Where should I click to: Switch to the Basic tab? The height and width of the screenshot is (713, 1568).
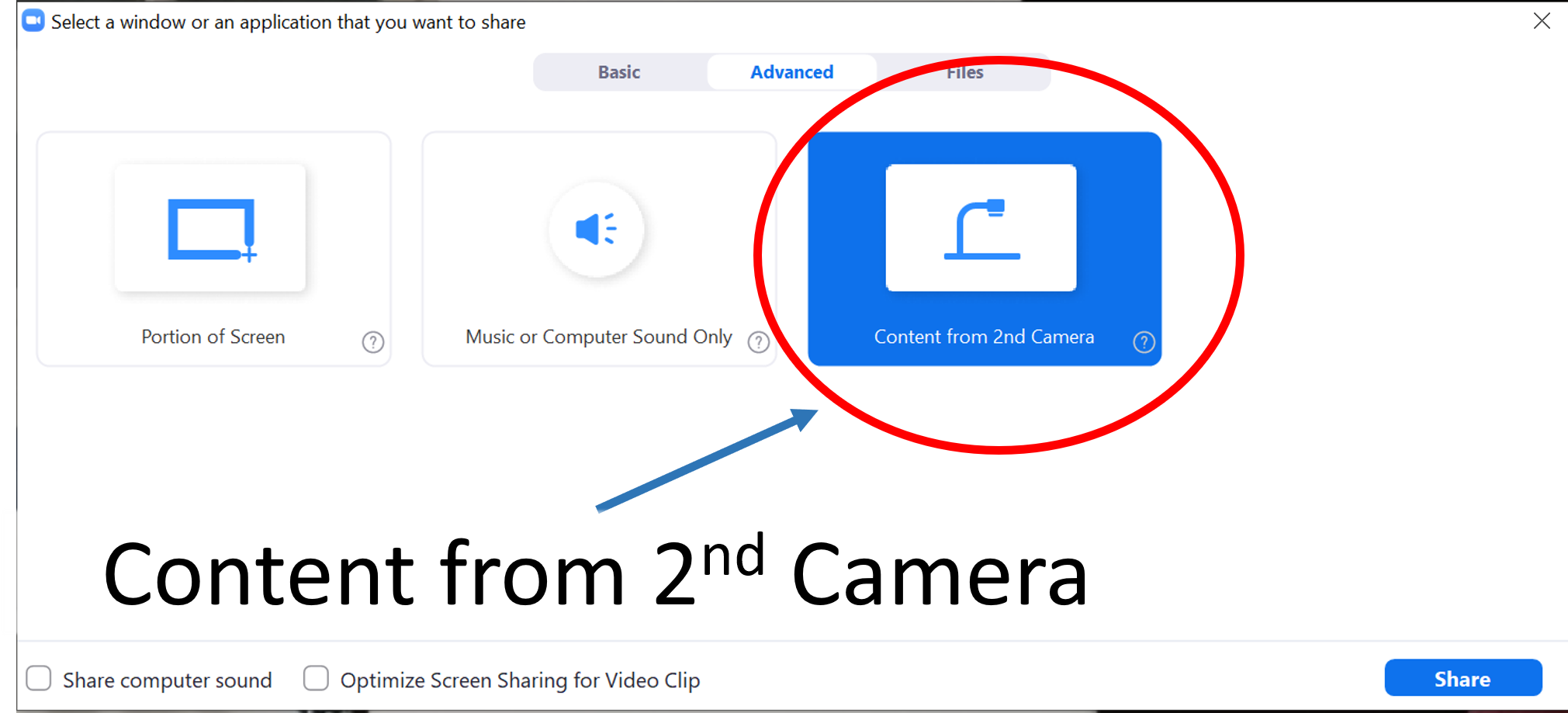pos(618,71)
